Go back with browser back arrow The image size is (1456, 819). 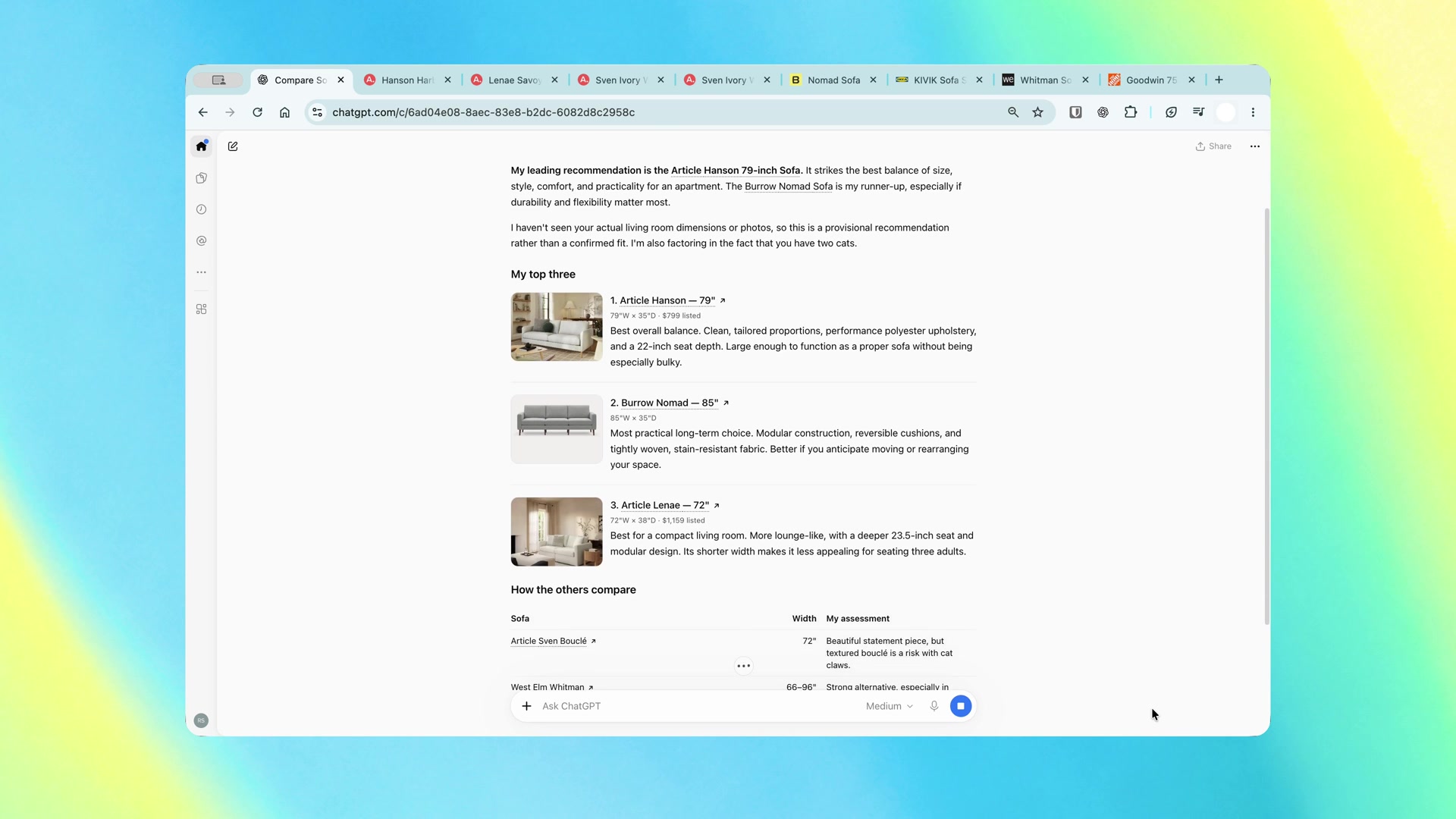(202, 112)
